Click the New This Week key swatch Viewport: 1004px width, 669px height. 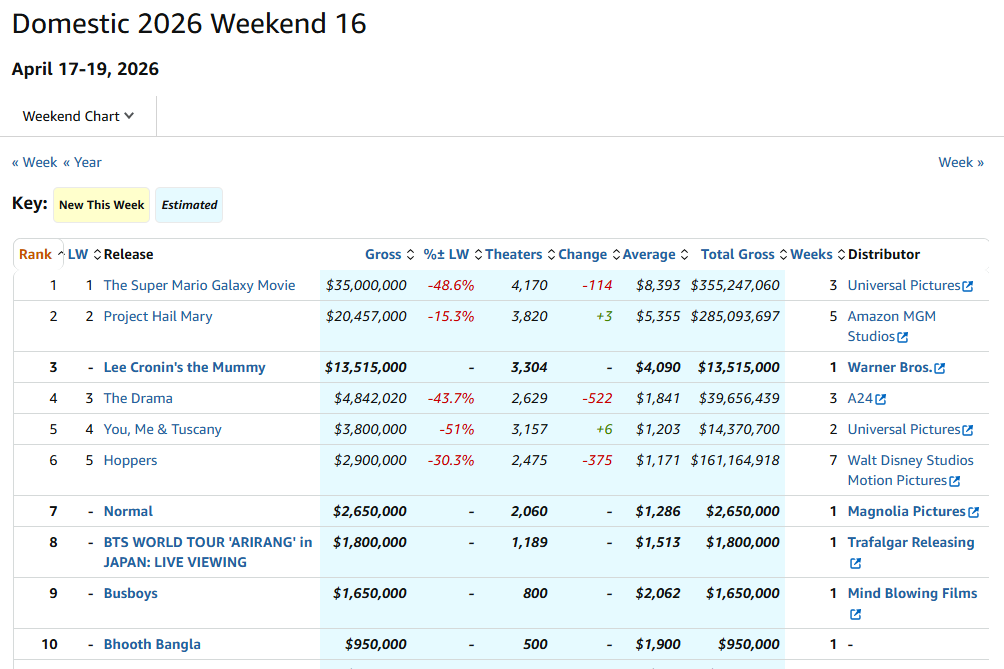(101, 205)
